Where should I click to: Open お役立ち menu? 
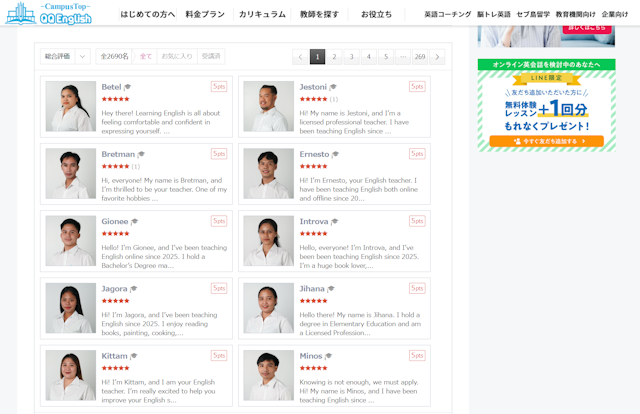tap(376, 14)
